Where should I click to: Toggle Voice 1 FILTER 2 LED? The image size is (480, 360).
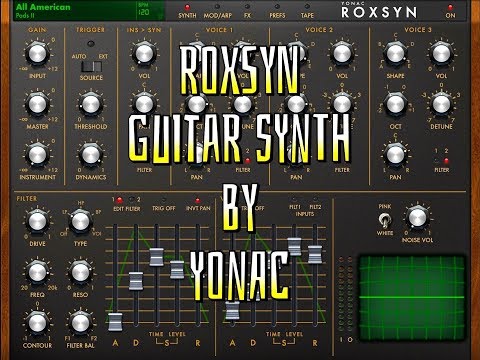[247, 161]
